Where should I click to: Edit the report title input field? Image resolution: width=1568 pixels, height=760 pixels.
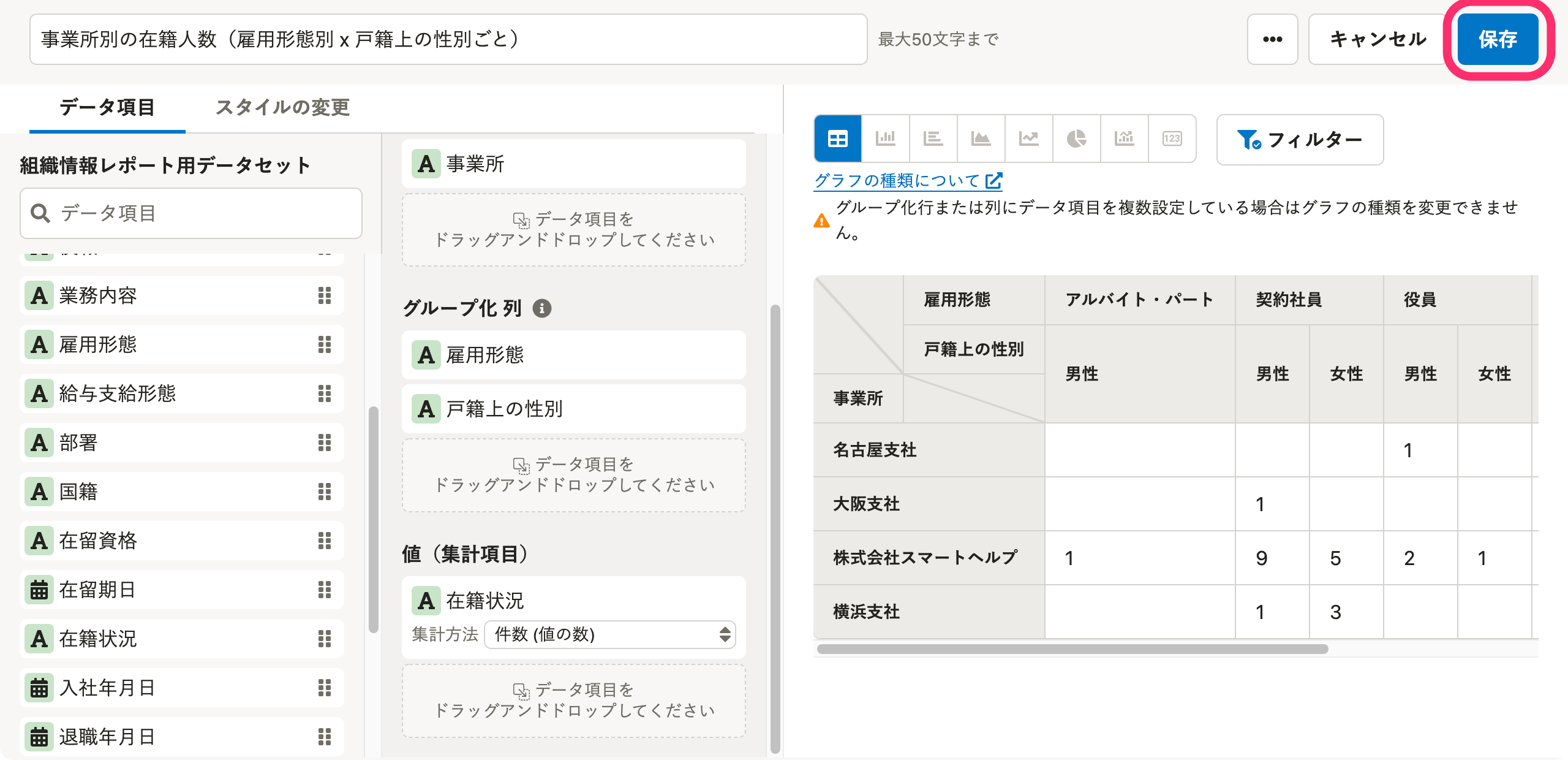click(x=448, y=39)
